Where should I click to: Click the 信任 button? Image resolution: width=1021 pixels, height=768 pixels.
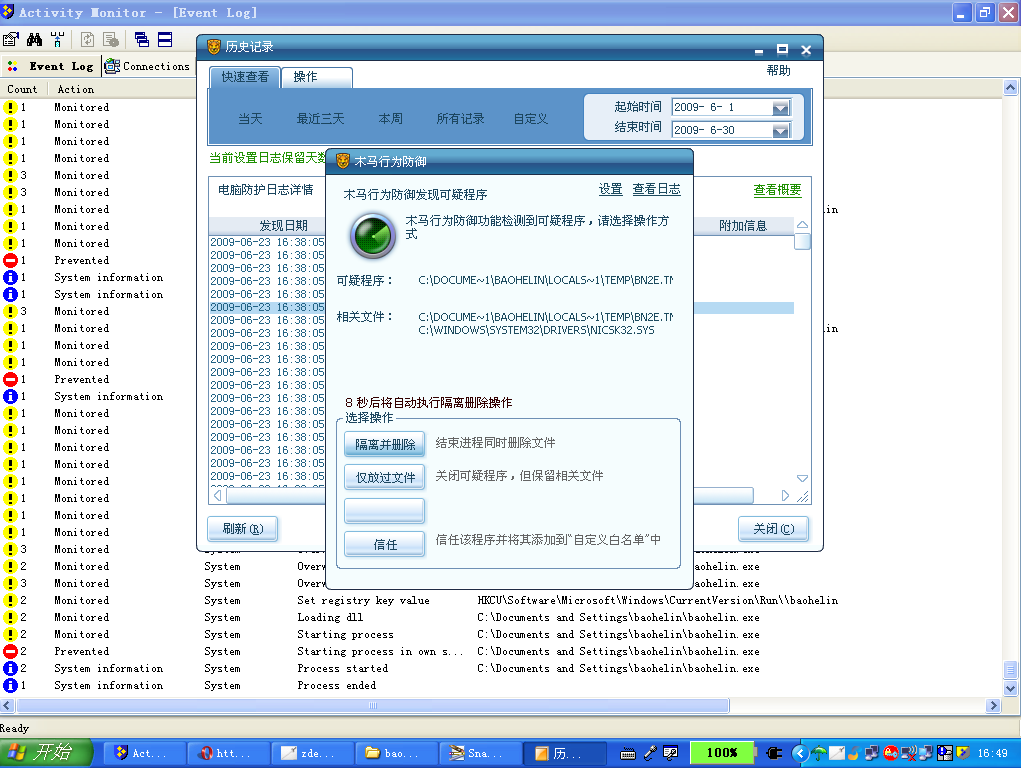click(385, 544)
